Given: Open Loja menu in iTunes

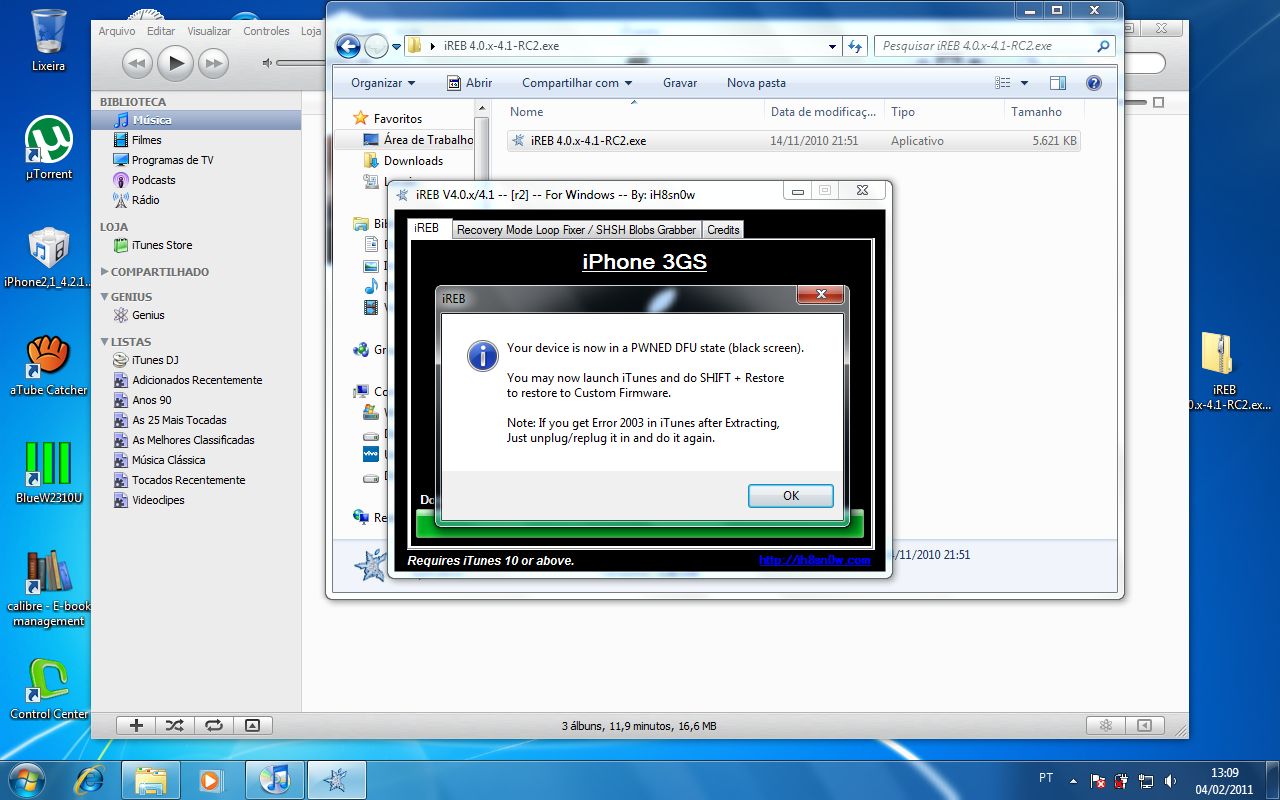Looking at the screenshot, I should pos(311,31).
